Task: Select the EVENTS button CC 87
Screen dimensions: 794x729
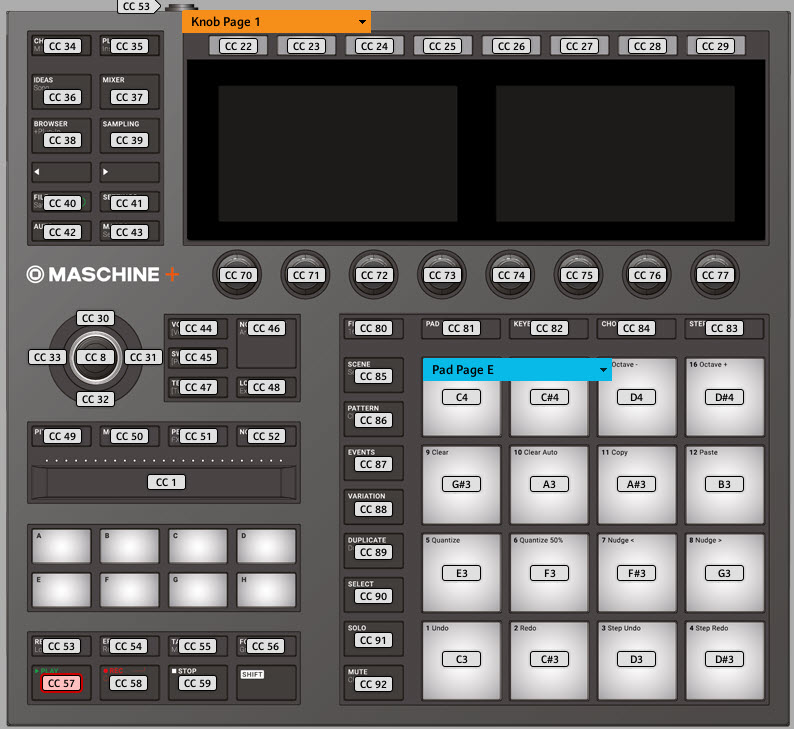Action: point(373,463)
